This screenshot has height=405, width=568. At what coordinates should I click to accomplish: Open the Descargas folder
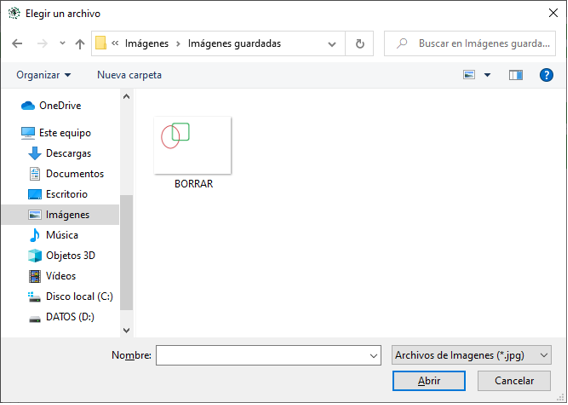pyautogui.click(x=68, y=154)
